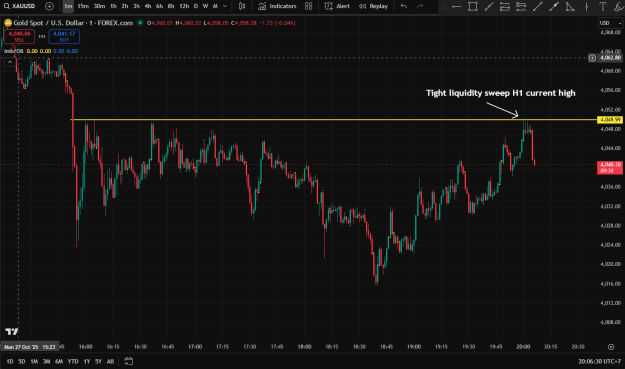Click the yellow 4,049.99 price label
This screenshot has width=625, height=369.
coord(610,120)
